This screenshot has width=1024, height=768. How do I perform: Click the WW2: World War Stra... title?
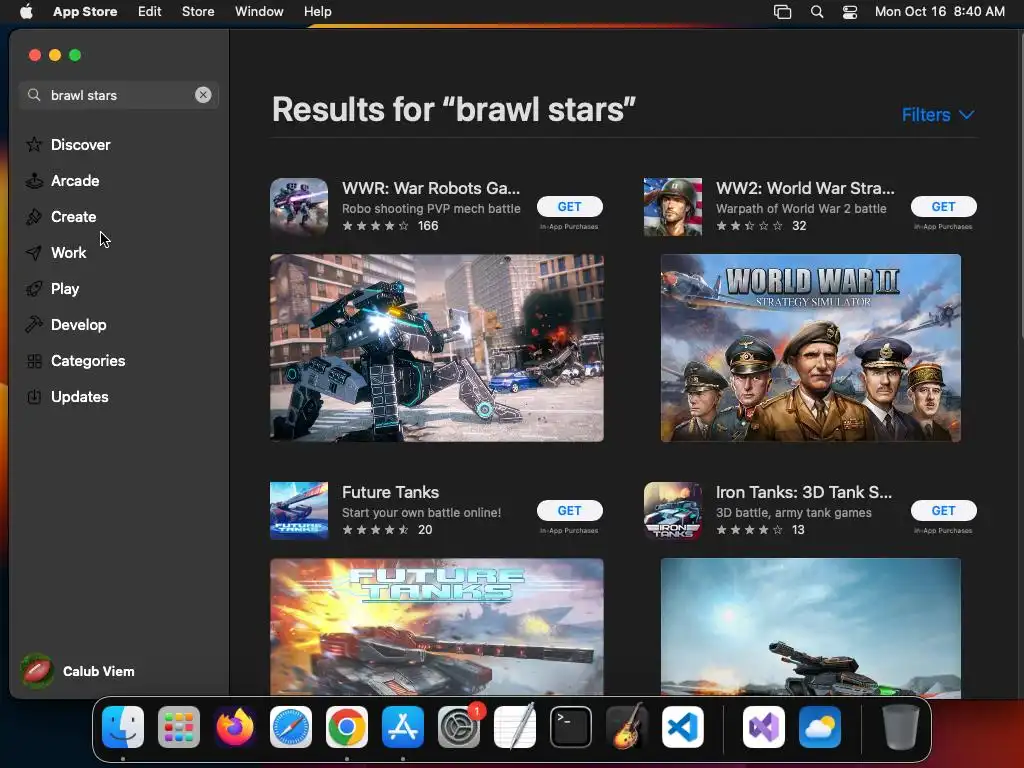(x=805, y=188)
